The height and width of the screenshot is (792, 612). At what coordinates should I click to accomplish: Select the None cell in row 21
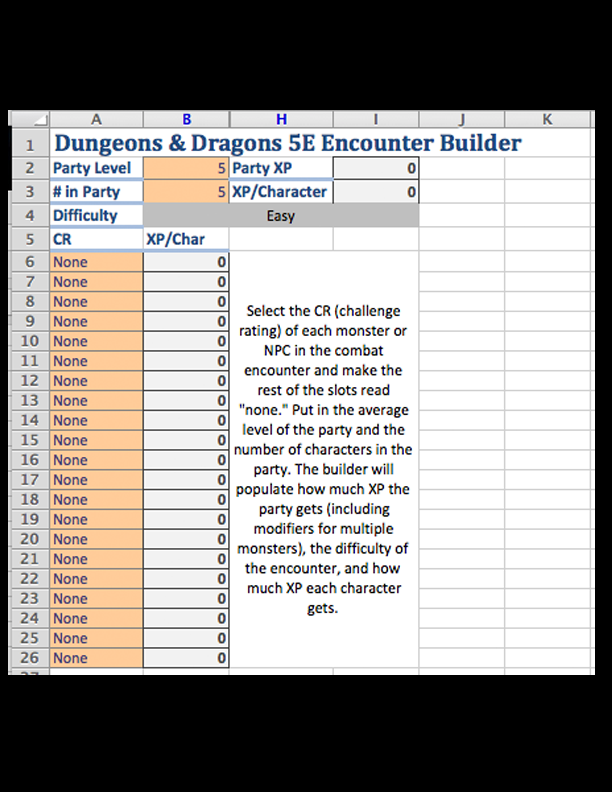(x=96, y=559)
